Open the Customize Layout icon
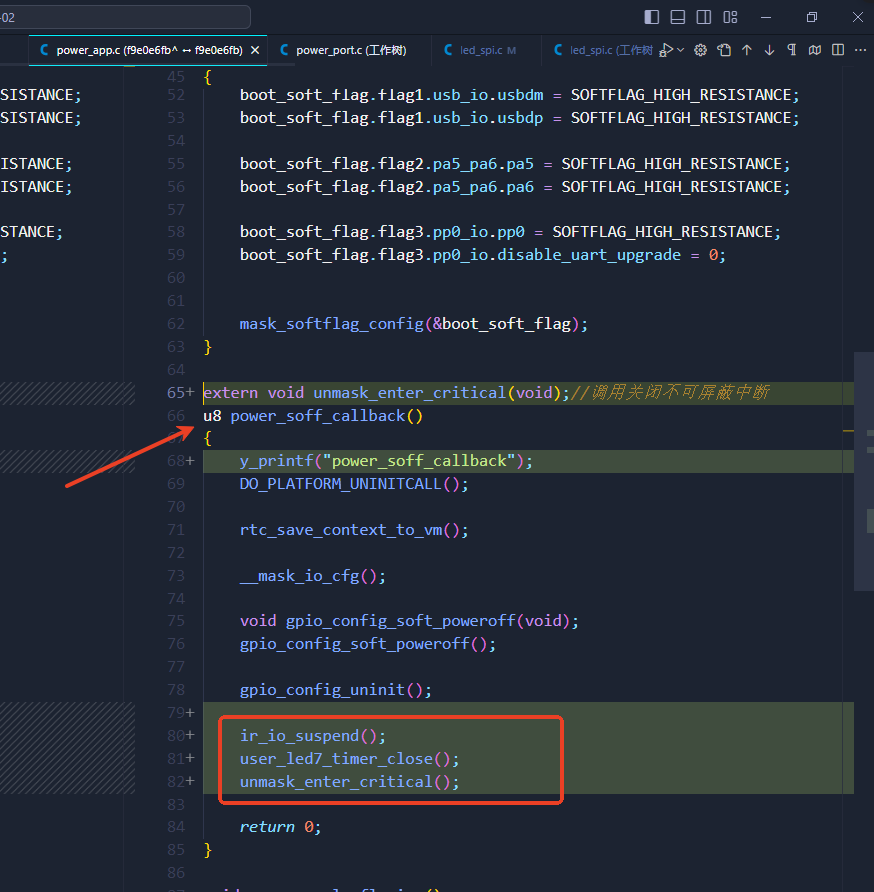Screen dimensions: 874x892 click(730, 17)
